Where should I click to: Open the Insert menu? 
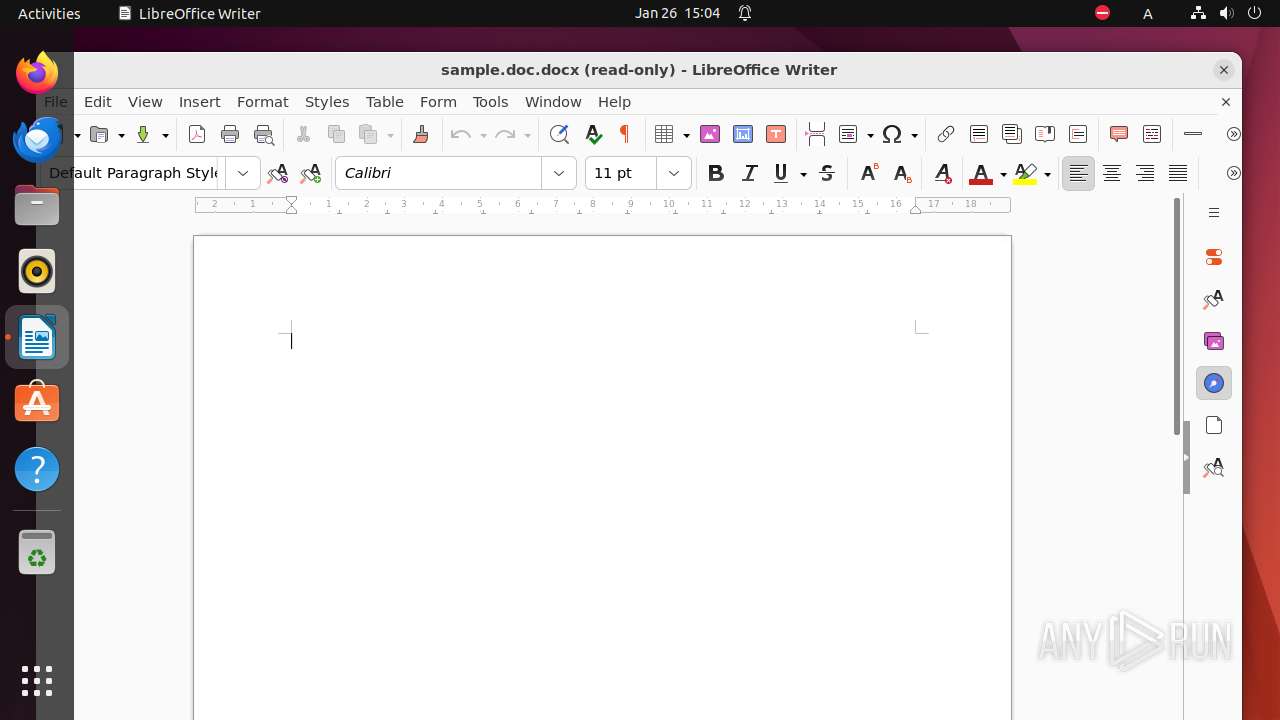(x=200, y=102)
